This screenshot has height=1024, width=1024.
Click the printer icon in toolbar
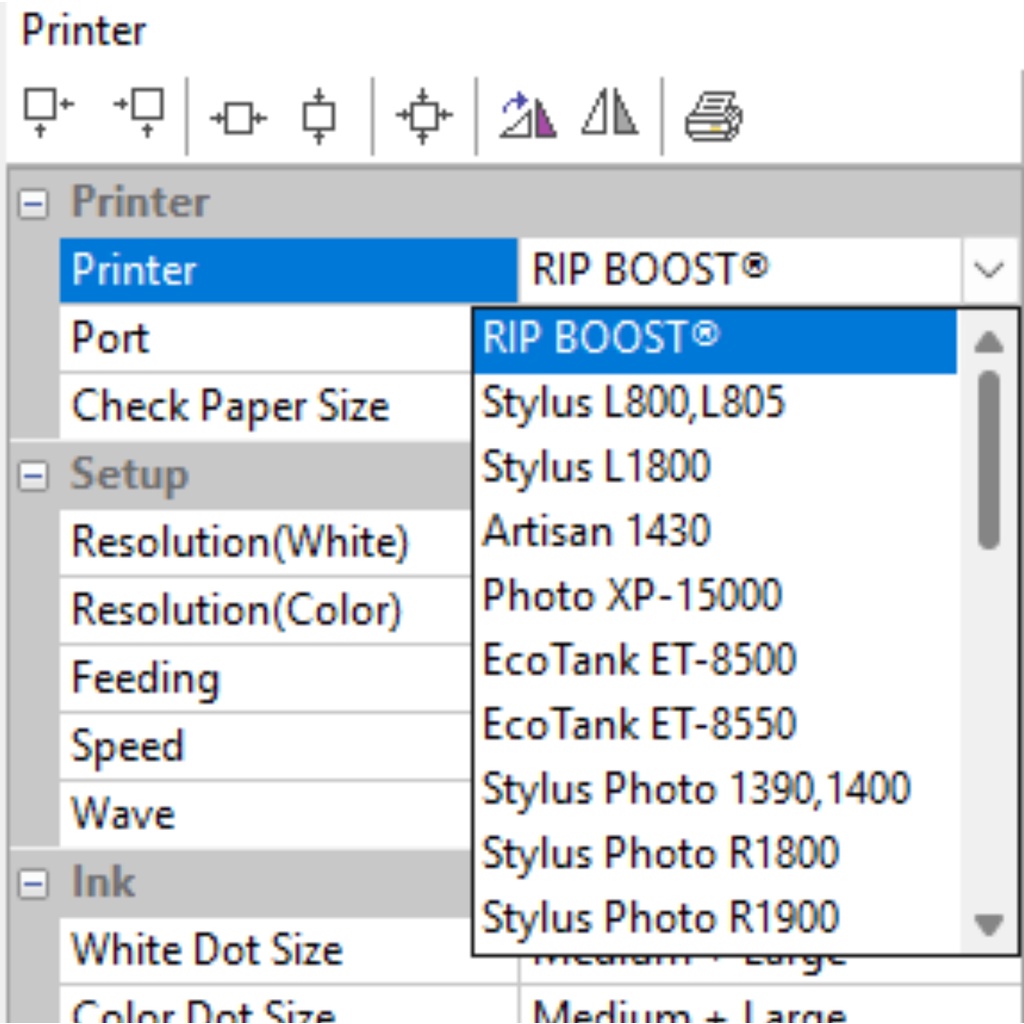[x=713, y=115]
